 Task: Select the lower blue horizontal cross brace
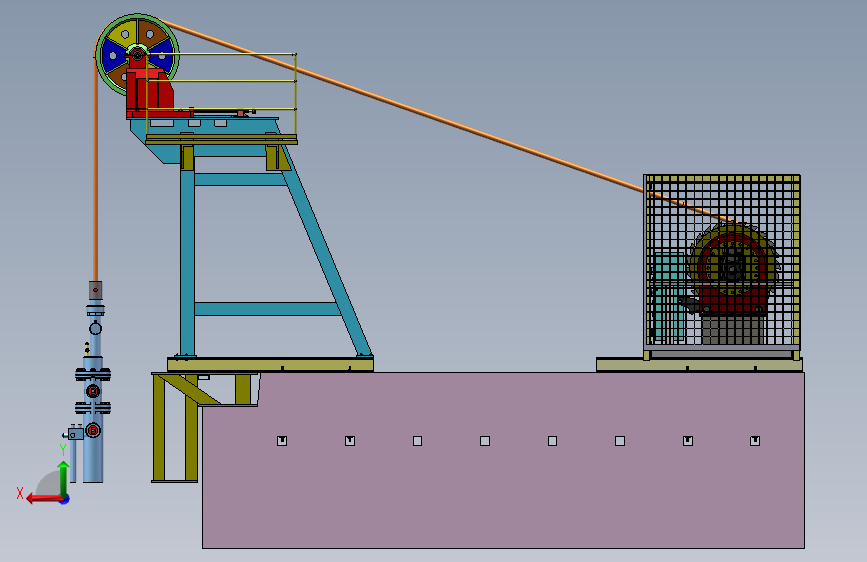point(267,309)
